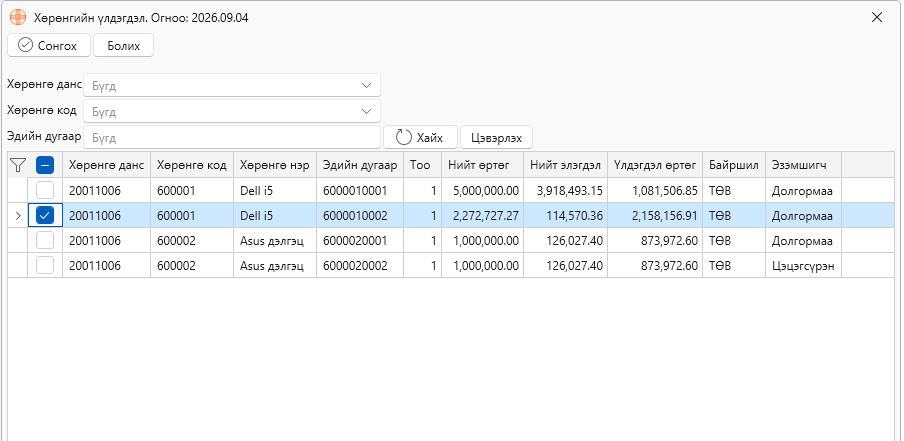The height and width of the screenshot is (441, 904).
Task: Click the Хөрөнгө данс field label
Action: click(44, 84)
